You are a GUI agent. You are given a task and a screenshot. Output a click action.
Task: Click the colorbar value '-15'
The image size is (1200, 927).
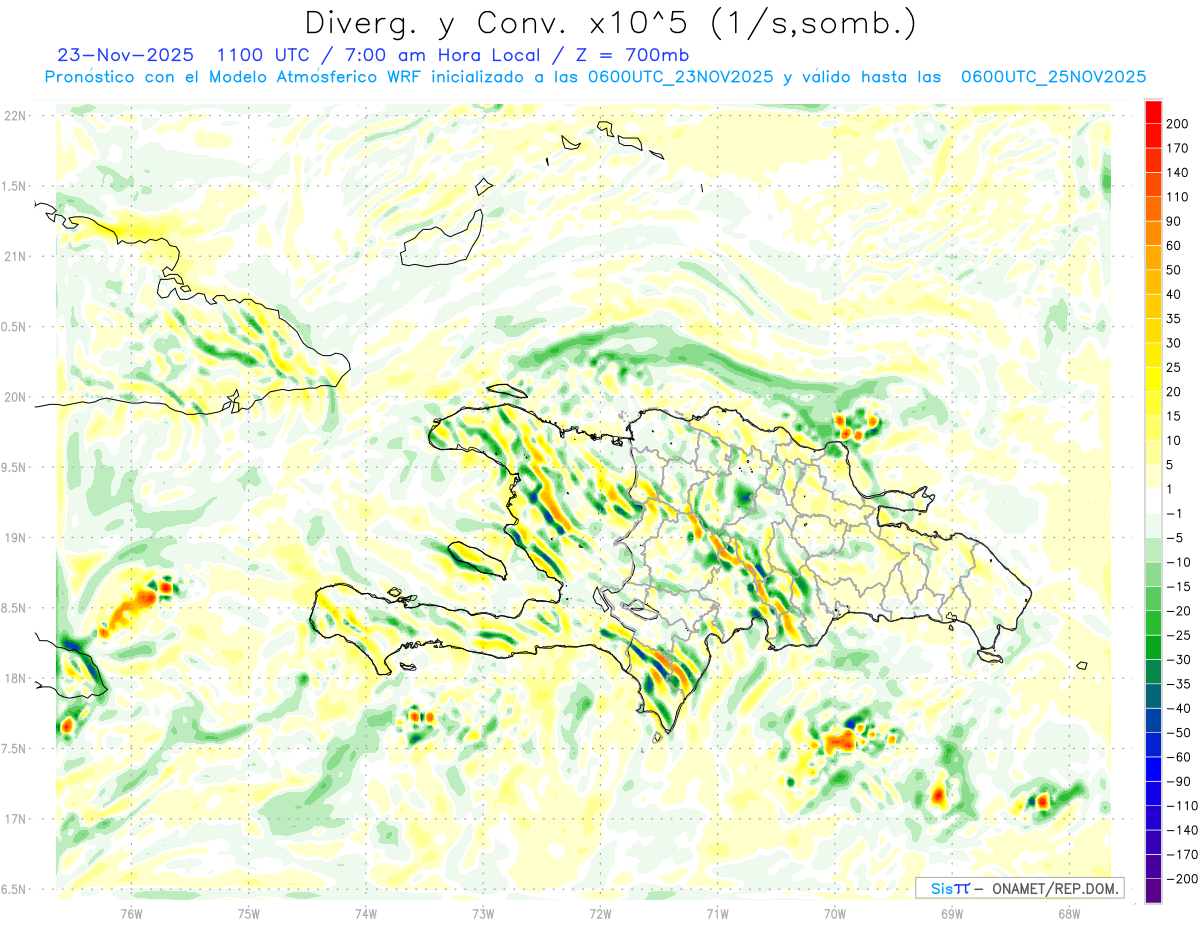coord(1180,587)
